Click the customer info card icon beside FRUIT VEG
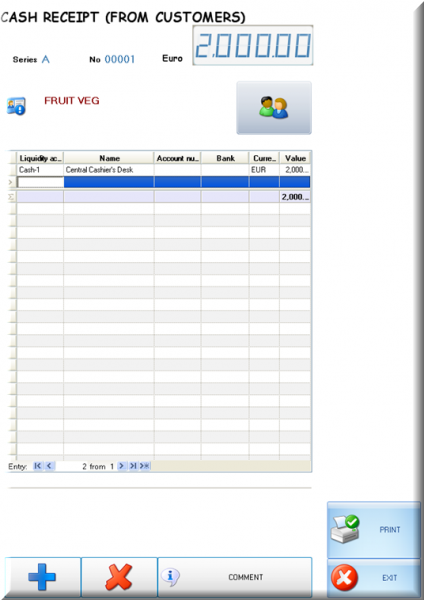The height and width of the screenshot is (600, 424). point(16,106)
